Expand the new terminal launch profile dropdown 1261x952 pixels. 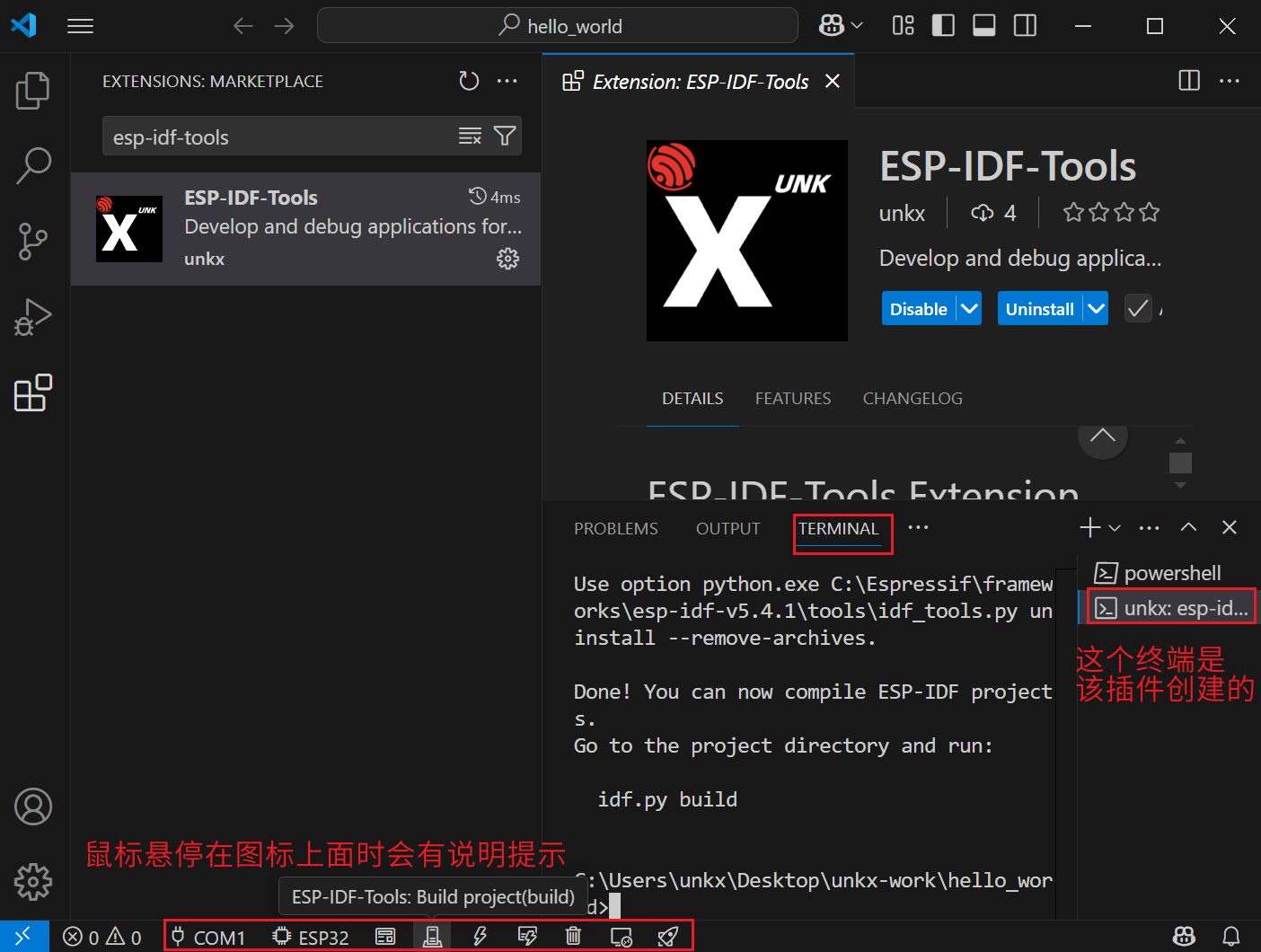point(1115,528)
